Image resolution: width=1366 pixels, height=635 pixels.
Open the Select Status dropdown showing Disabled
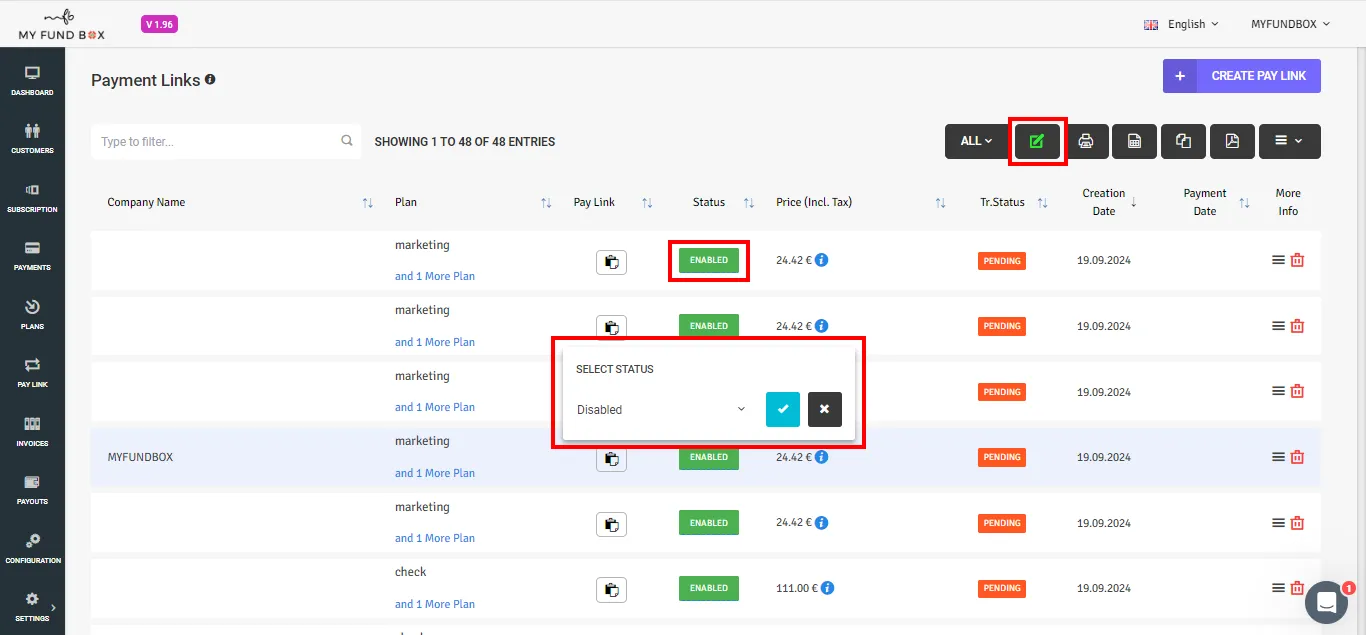tap(661, 409)
